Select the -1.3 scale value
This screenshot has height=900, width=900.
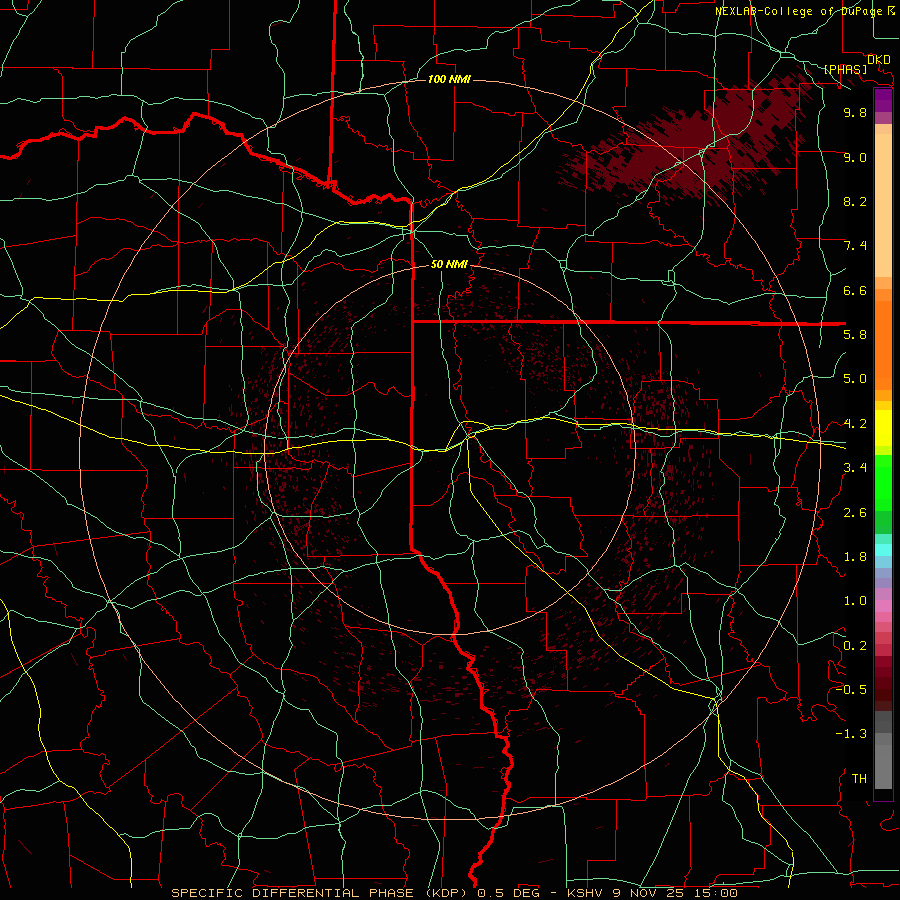coord(851,734)
